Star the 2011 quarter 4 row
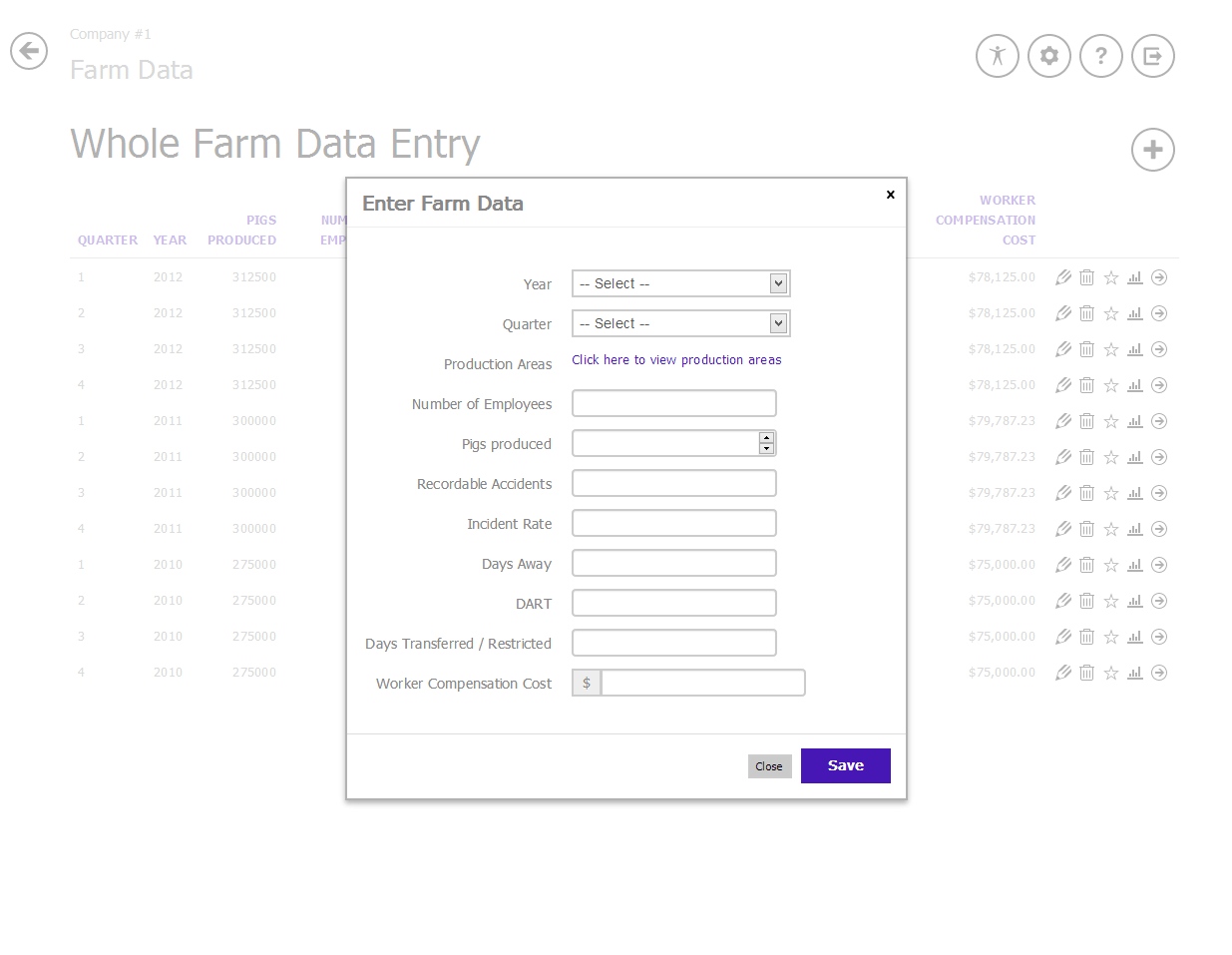The height and width of the screenshot is (955, 1232). (1111, 529)
